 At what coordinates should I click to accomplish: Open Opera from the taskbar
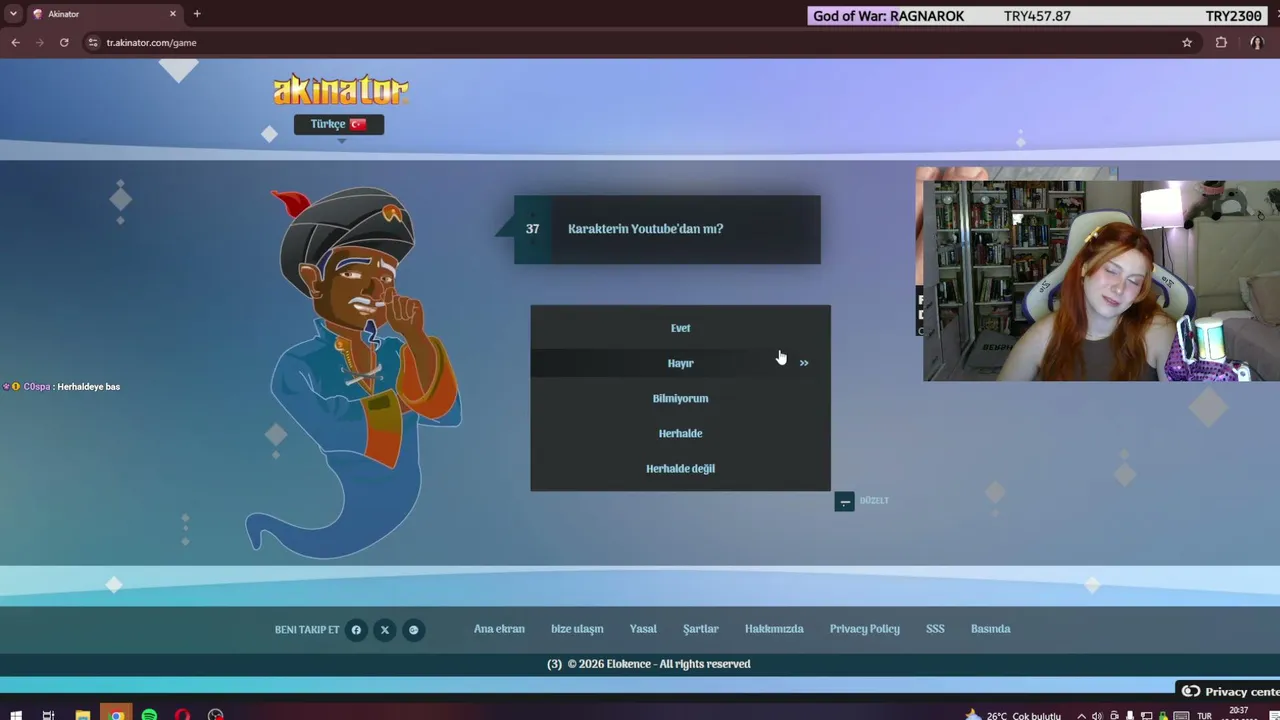coord(182,715)
